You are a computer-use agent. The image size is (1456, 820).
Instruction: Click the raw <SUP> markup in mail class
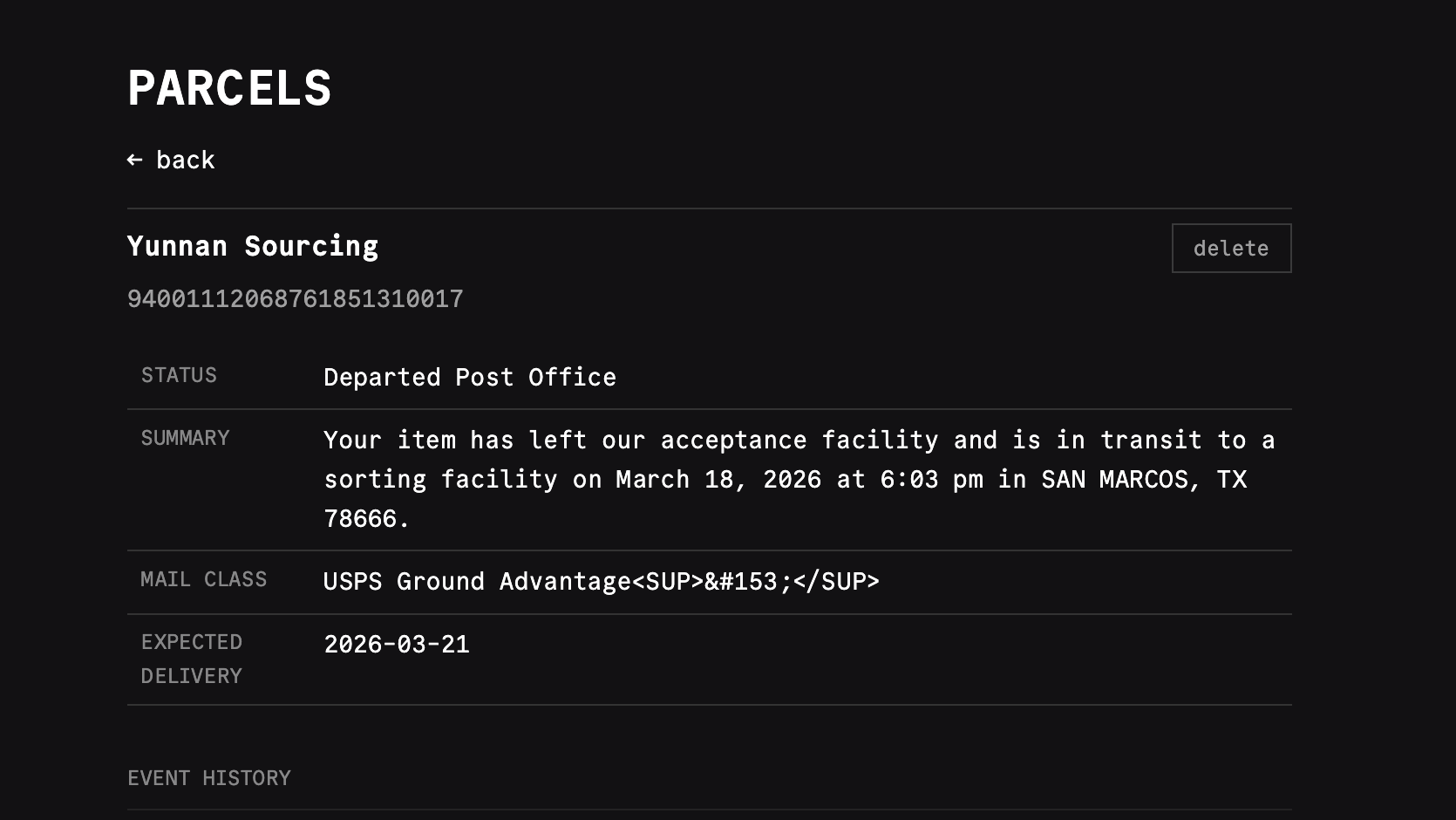coord(668,581)
